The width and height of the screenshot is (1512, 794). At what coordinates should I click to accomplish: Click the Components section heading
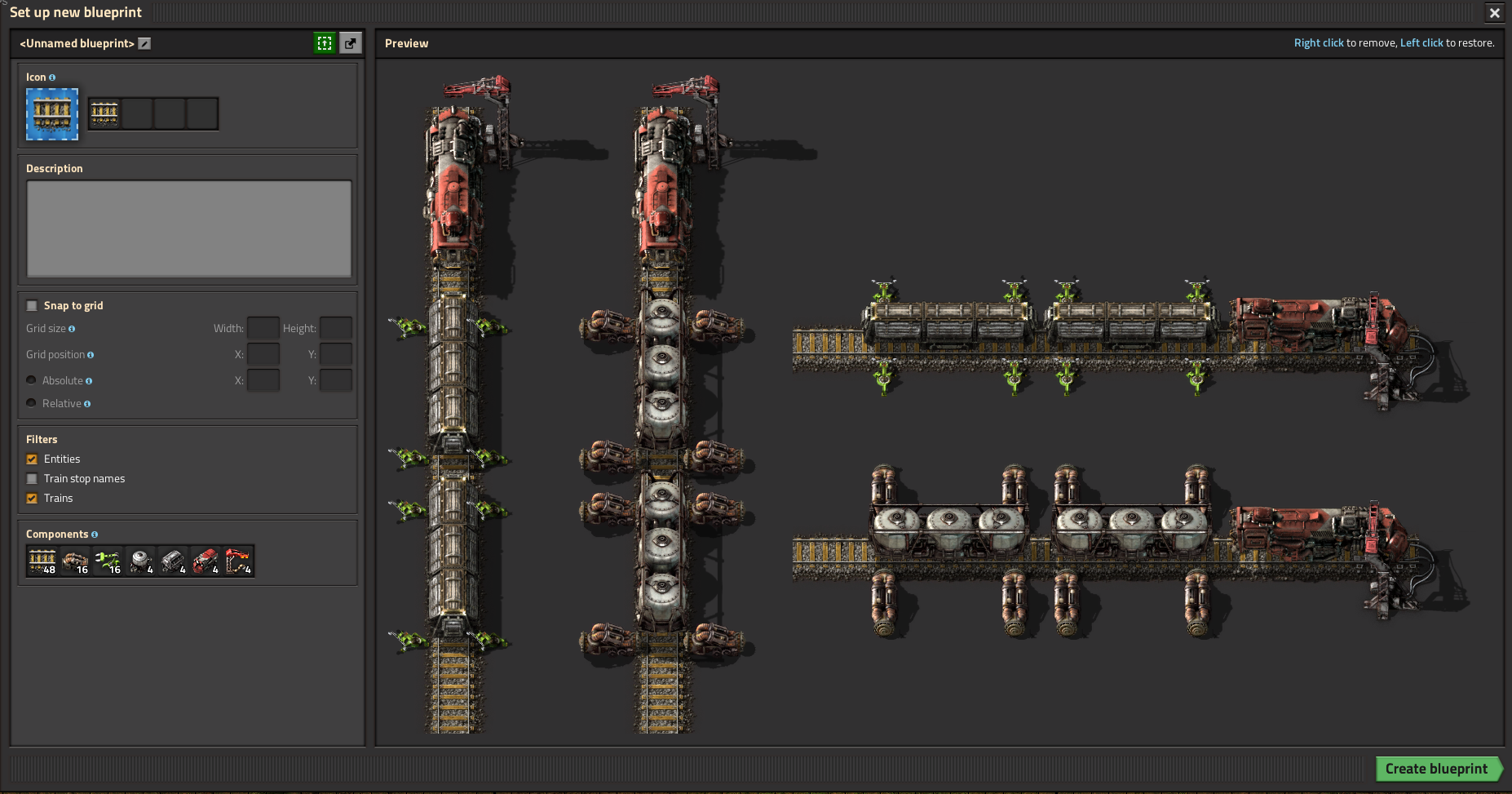tap(57, 535)
